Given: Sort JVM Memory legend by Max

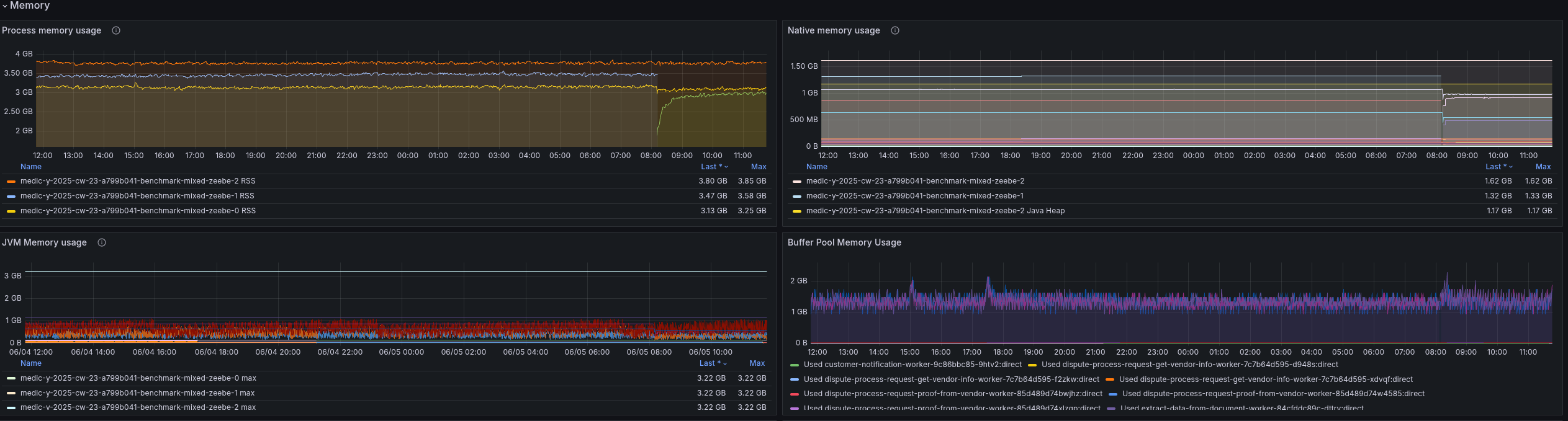Looking at the screenshot, I should click(757, 363).
